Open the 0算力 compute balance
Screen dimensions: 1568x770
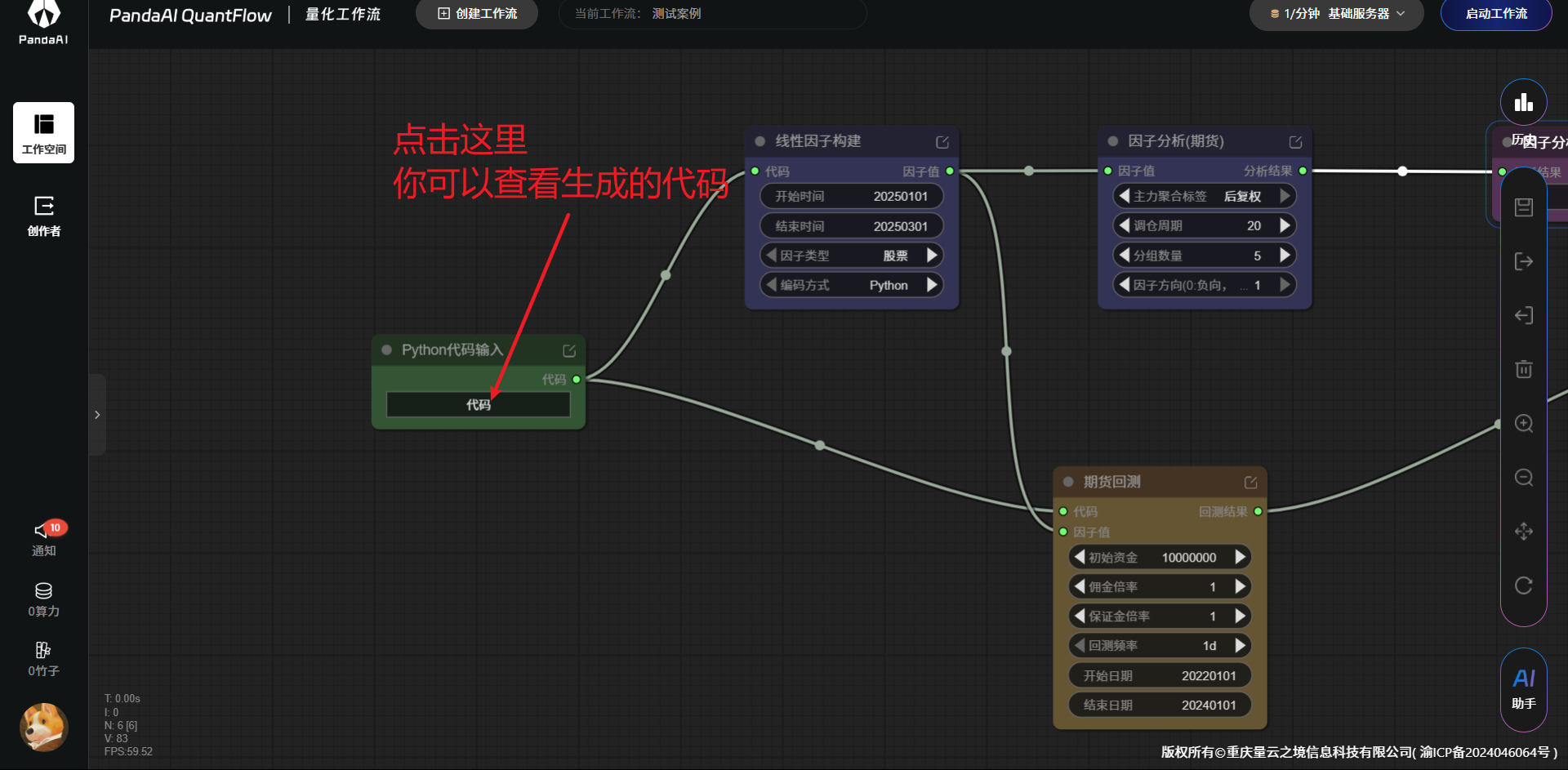tap(44, 600)
